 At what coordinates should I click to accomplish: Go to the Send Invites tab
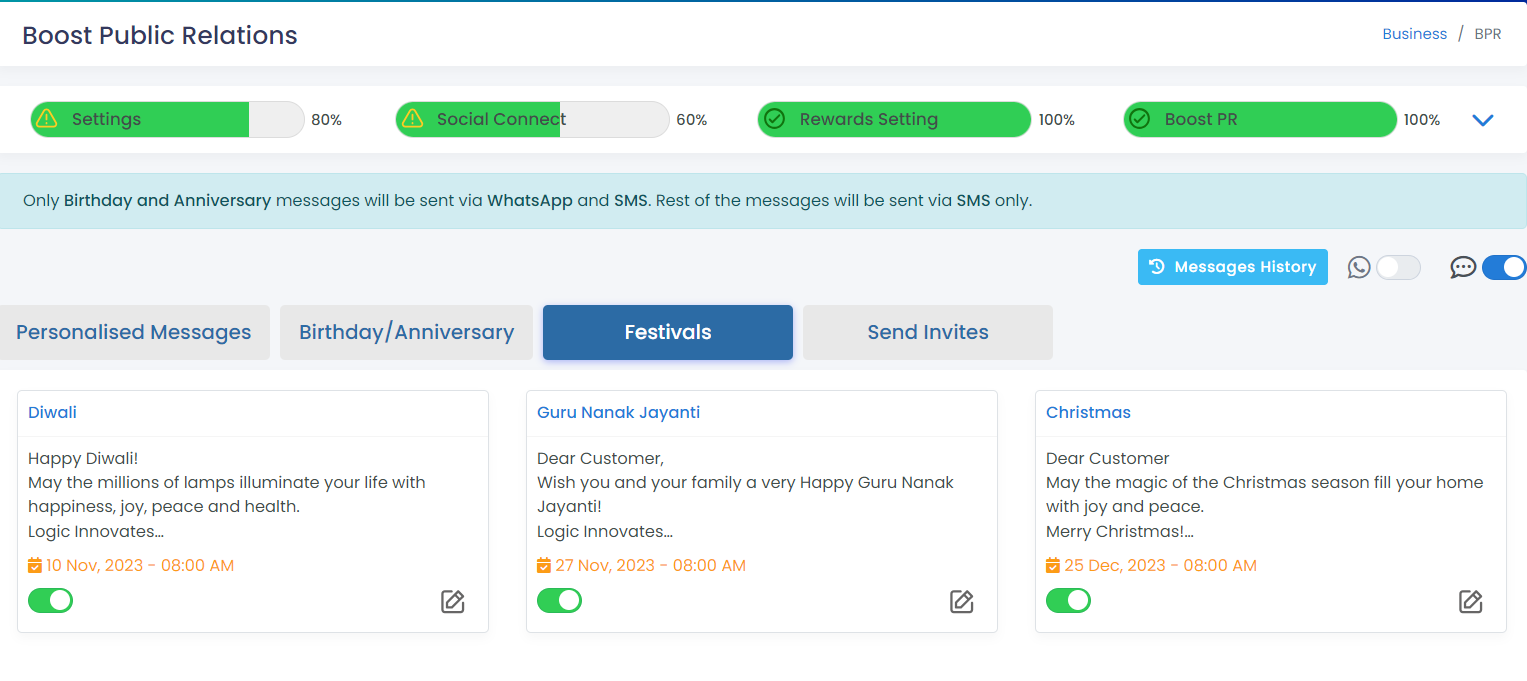928,332
